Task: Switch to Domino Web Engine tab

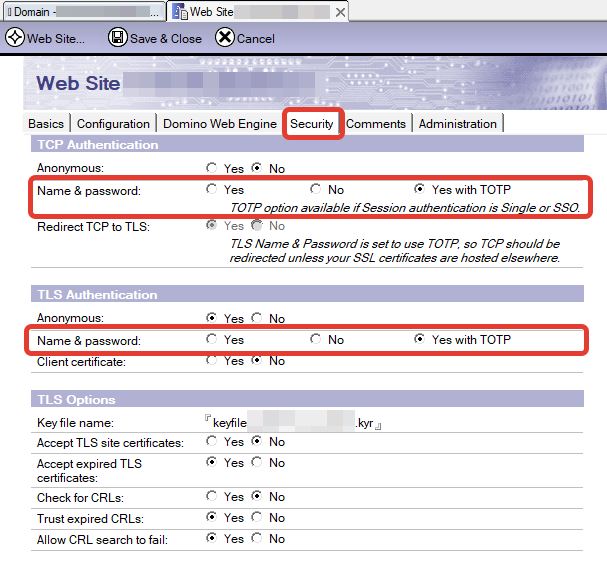Action: pos(219,124)
